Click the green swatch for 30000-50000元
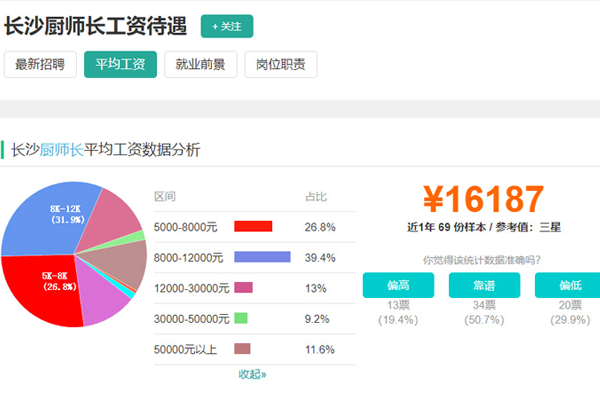The image size is (600, 400). pyautogui.click(x=240, y=318)
